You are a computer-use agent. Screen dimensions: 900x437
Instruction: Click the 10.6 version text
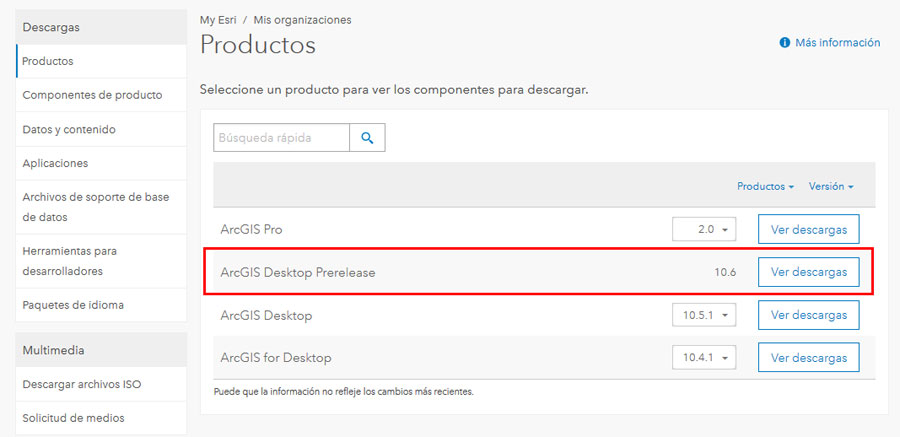click(725, 273)
